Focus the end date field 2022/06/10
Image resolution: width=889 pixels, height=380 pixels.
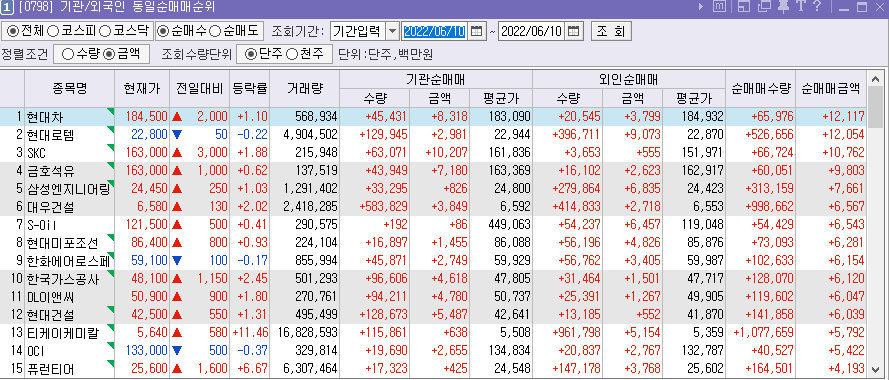531,31
